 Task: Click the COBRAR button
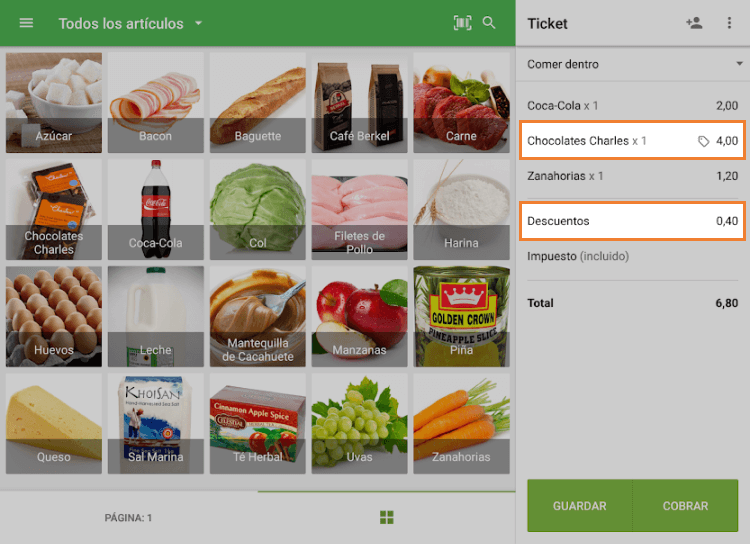pyautogui.click(x=685, y=506)
